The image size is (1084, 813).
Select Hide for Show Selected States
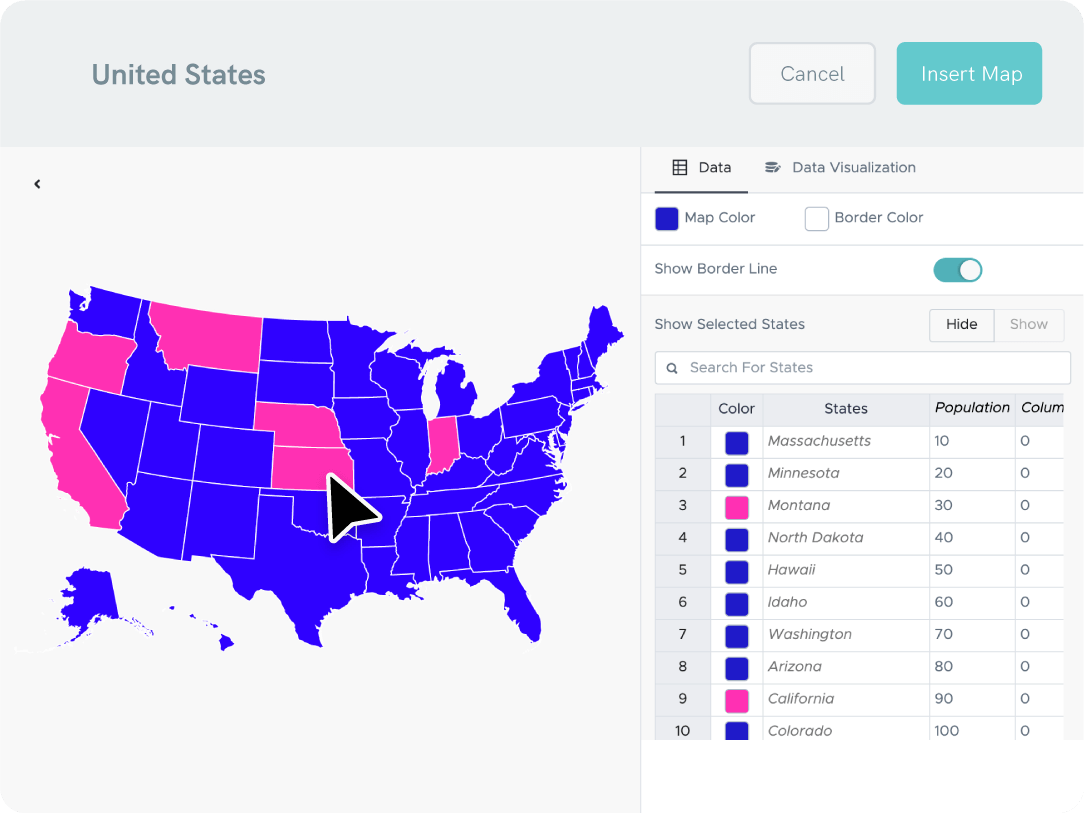click(x=961, y=325)
